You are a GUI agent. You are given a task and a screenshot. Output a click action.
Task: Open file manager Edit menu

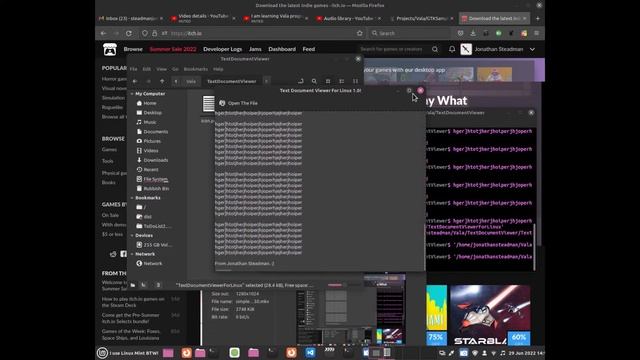[147, 69]
